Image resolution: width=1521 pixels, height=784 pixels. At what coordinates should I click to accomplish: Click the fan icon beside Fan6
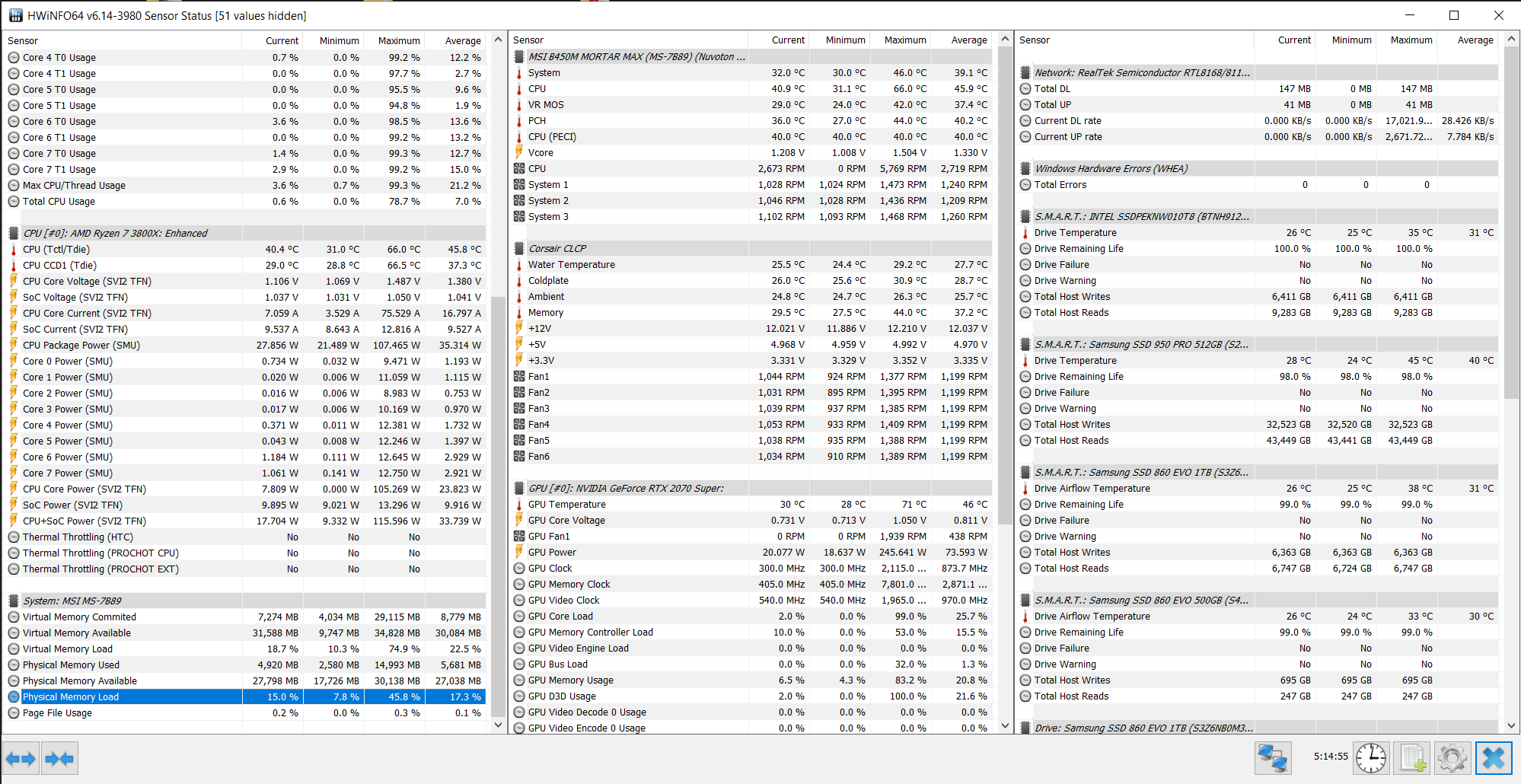[519, 457]
